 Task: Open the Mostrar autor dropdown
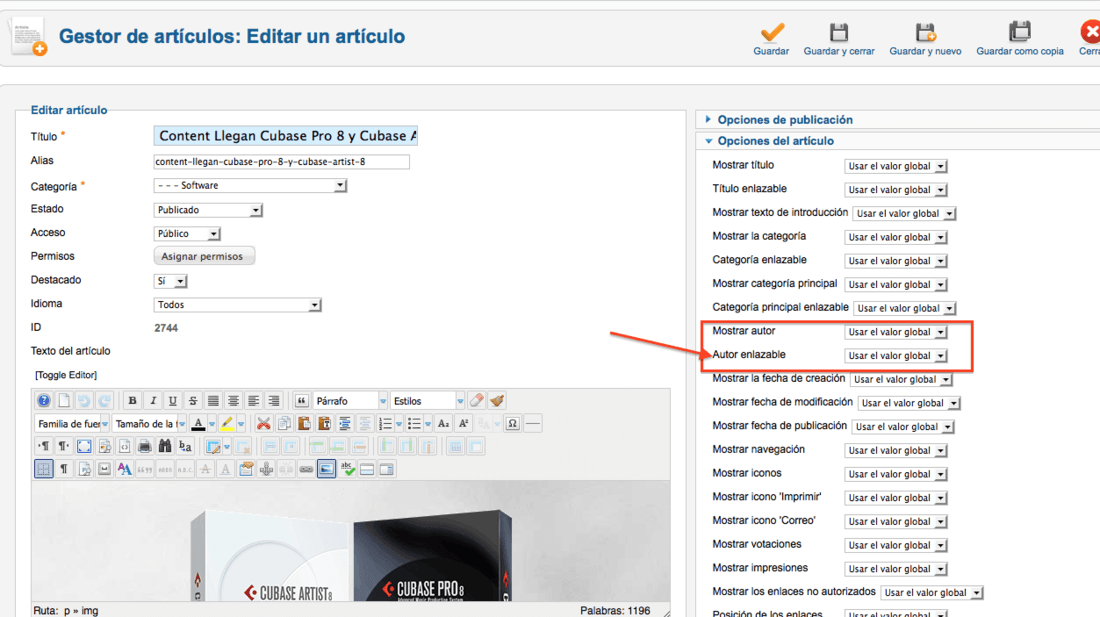point(896,332)
